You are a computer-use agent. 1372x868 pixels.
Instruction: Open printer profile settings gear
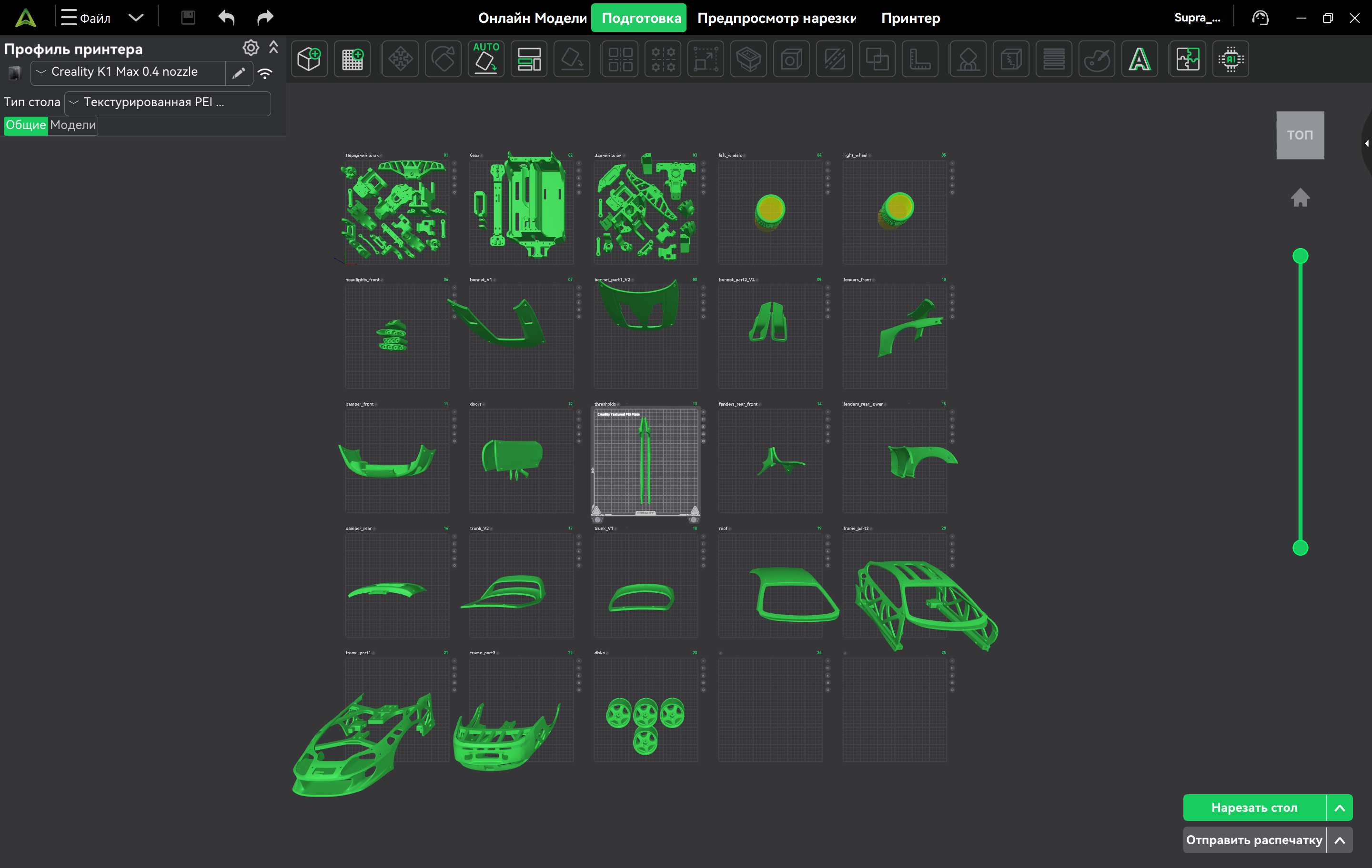click(251, 48)
